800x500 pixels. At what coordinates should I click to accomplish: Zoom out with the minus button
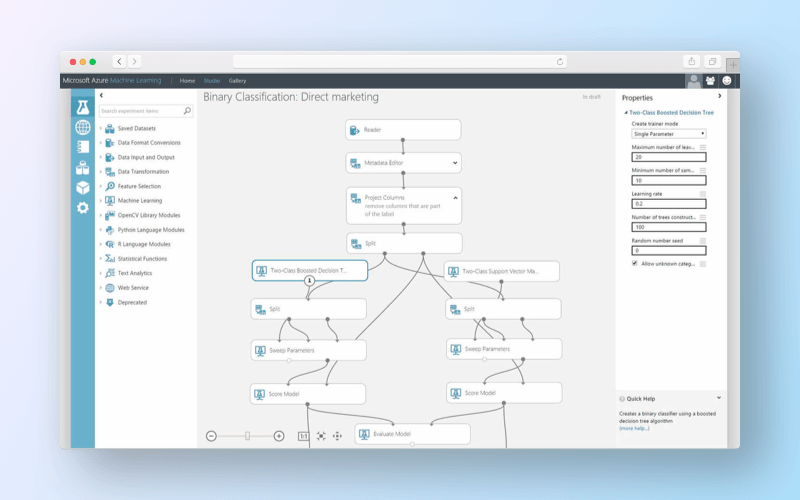[x=211, y=436]
